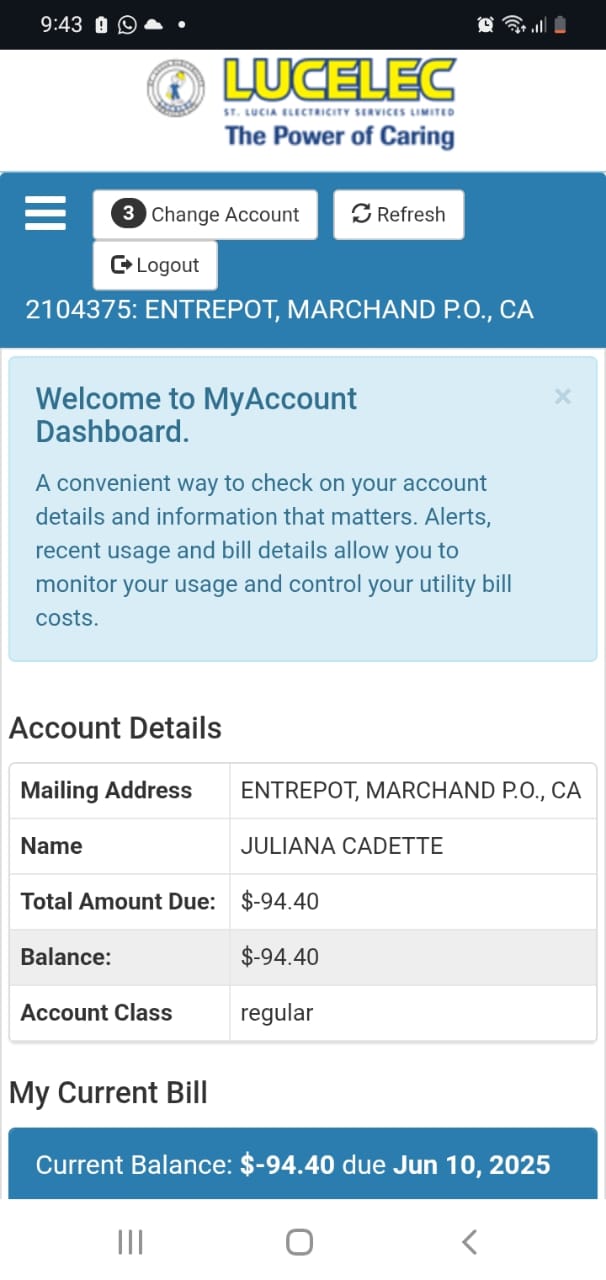Tap the Mailing Address value cell
Viewport: 606px width, 1280px height.
pos(413,790)
